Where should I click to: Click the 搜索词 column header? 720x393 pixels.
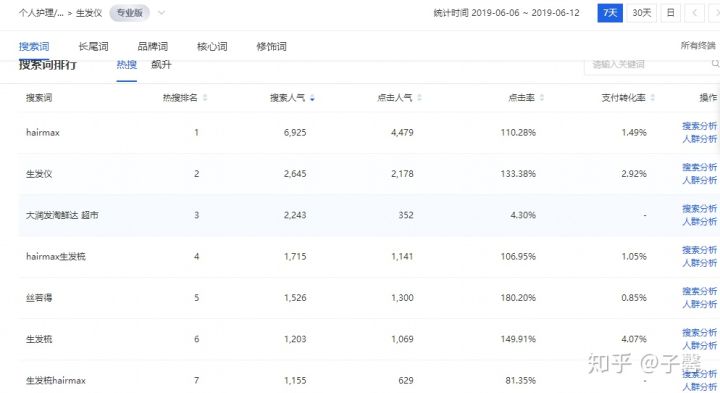tap(39, 98)
